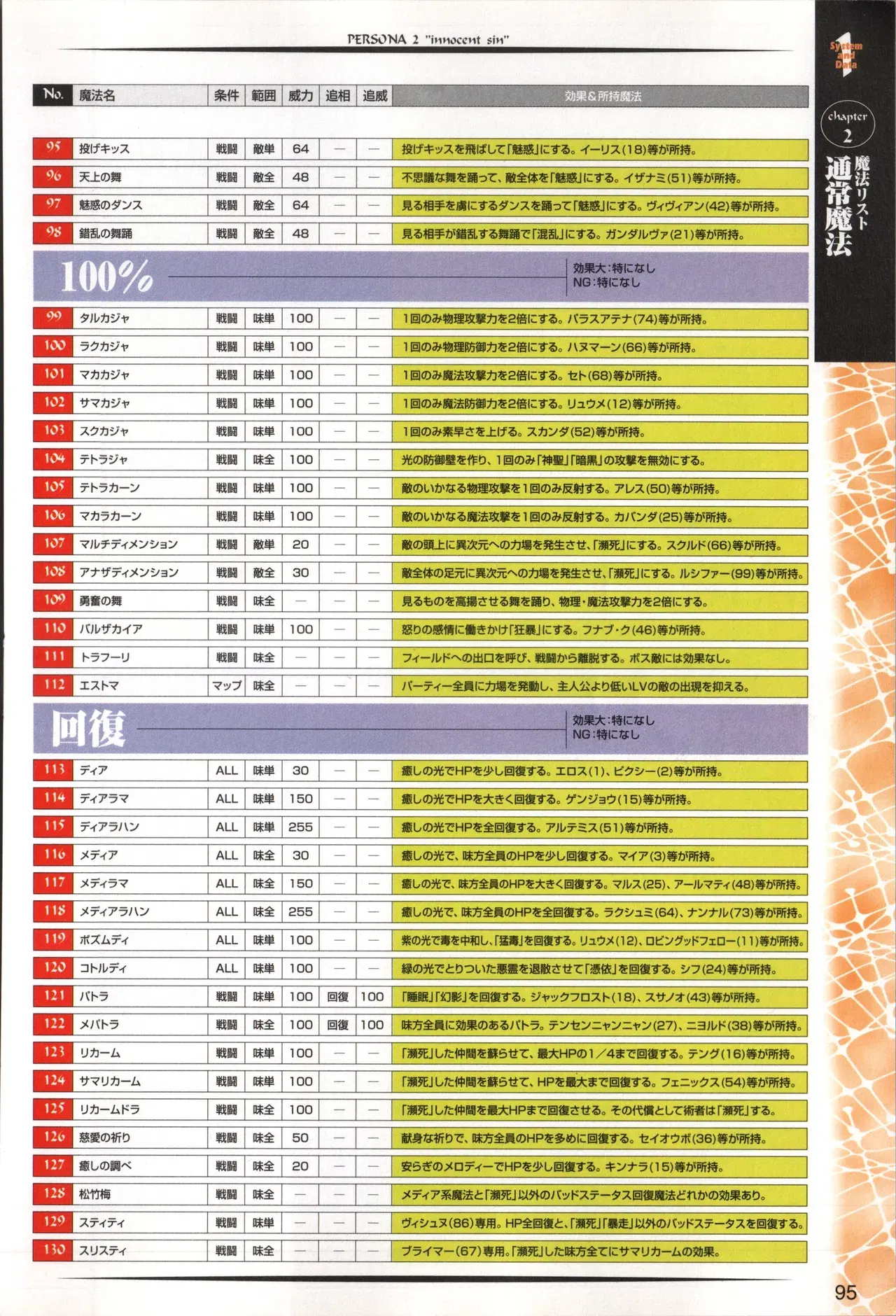Click the spell name エストマ
Image resolution: width=896 pixels, height=1316 pixels.
click(x=99, y=686)
